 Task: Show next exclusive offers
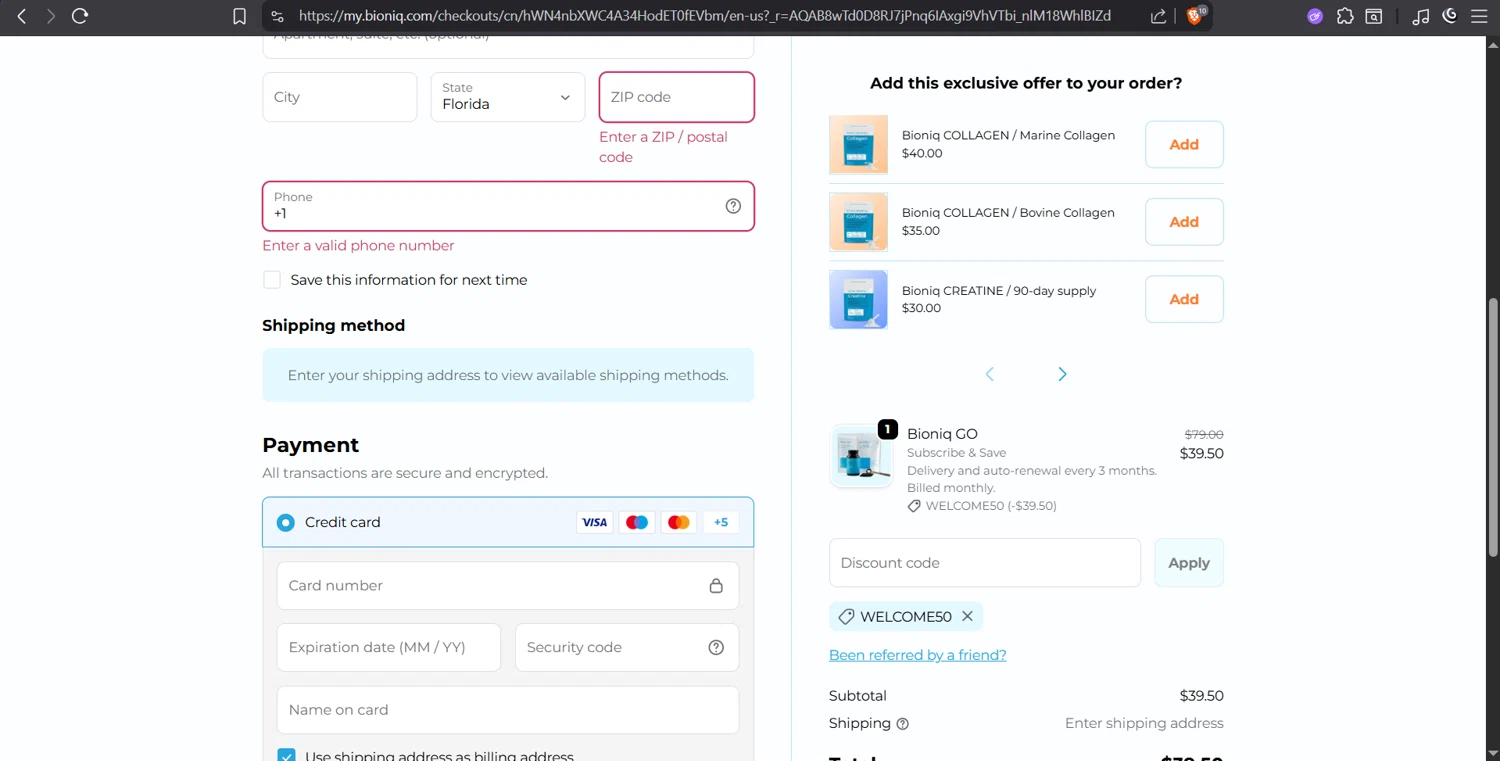pos(1062,374)
